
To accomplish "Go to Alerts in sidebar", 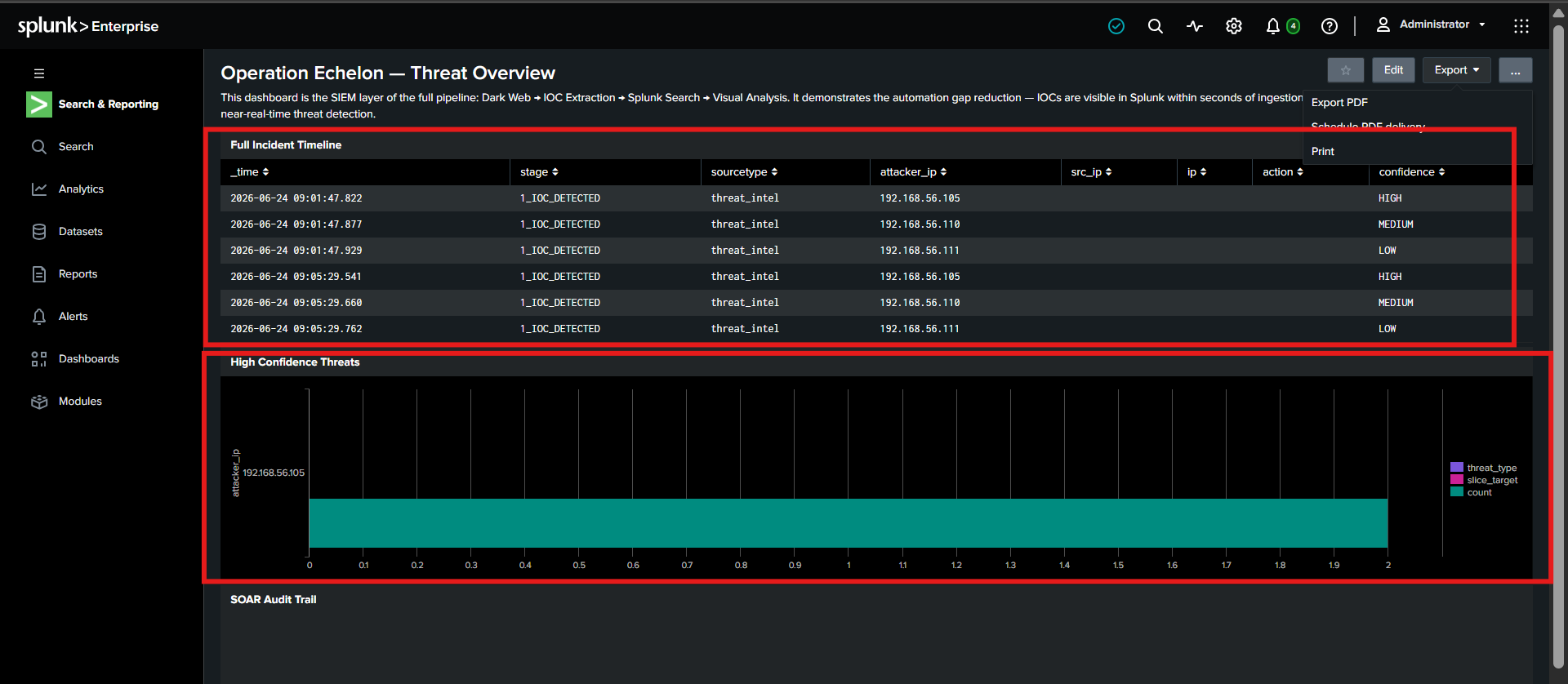I will 73,317.
